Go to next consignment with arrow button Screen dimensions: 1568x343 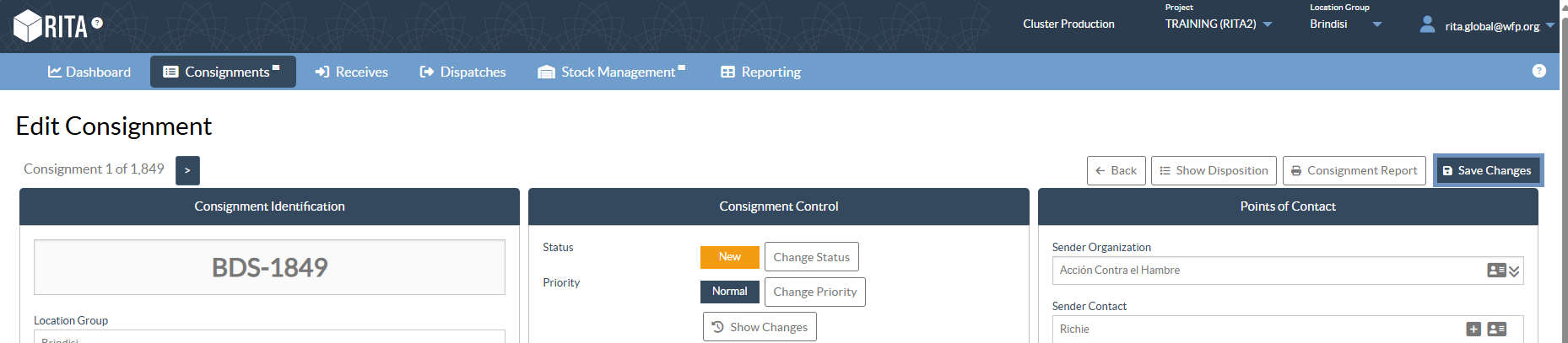(x=187, y=170)
